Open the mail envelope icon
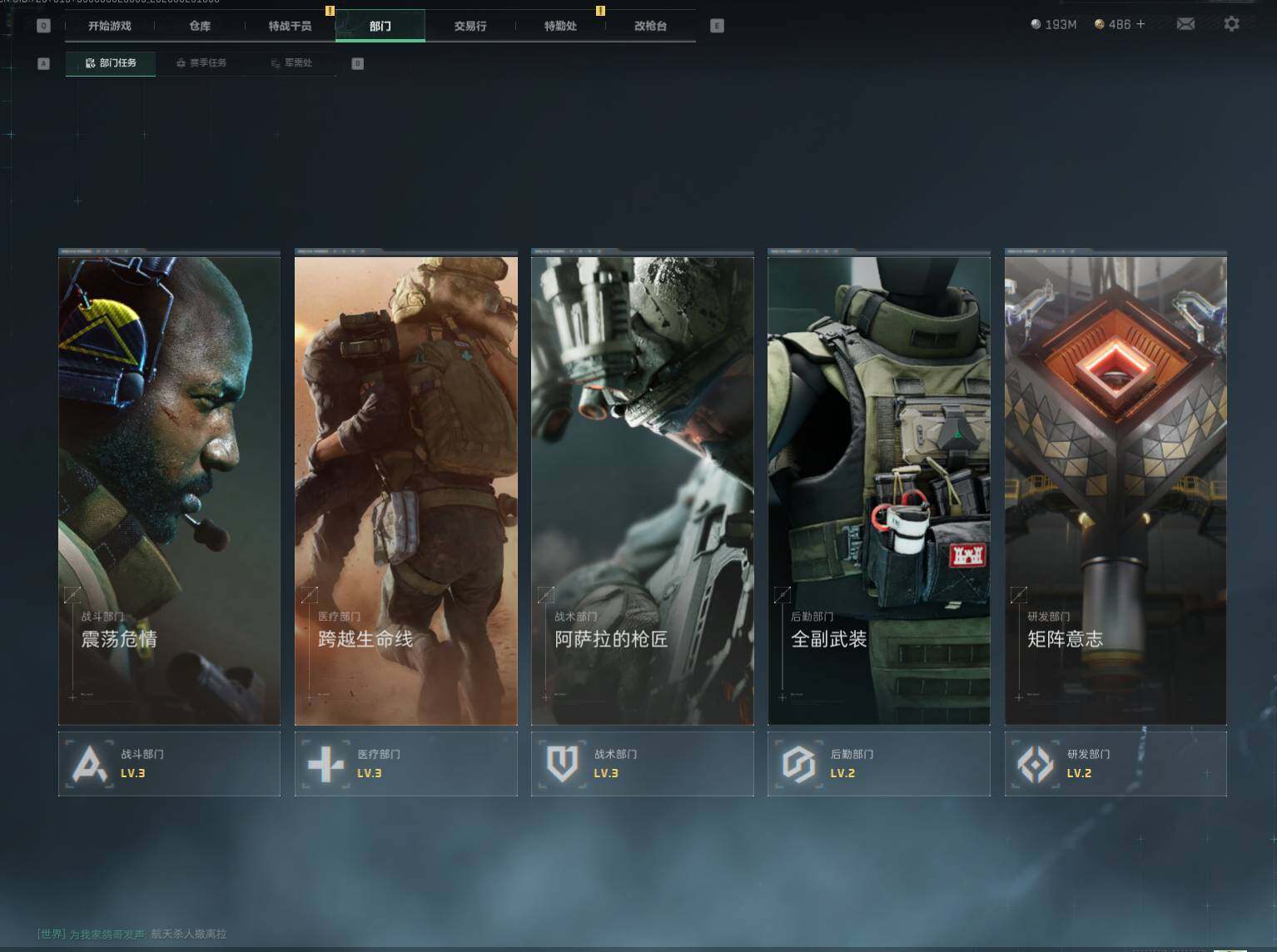This screenshot has height=952, width=1277. click(x=1185, y=24)
